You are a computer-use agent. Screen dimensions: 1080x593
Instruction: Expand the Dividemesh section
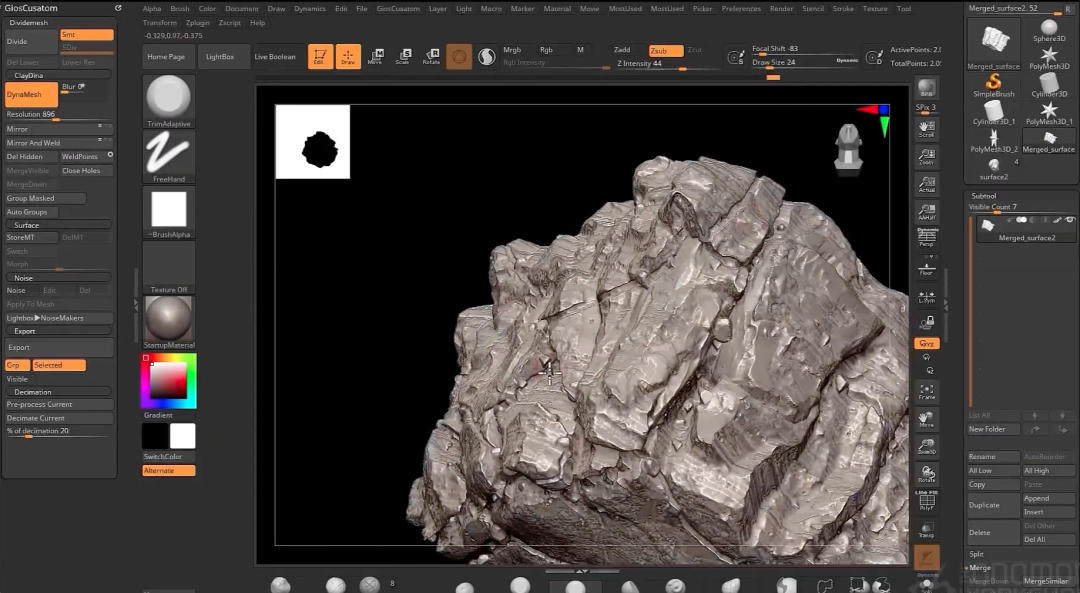tap(28, 22)
